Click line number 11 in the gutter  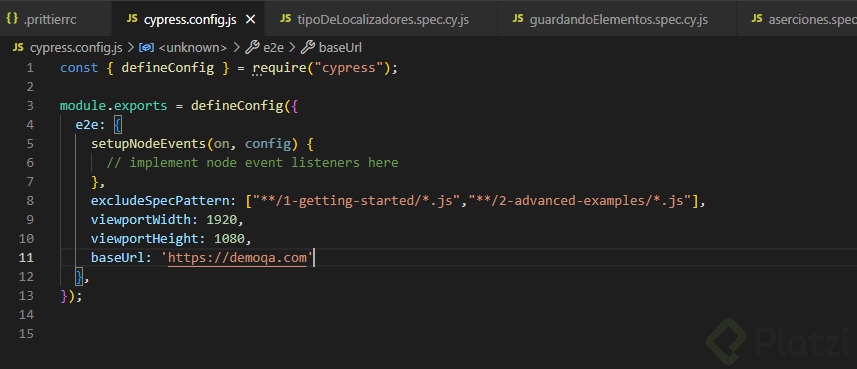click(x=26, y=257)
